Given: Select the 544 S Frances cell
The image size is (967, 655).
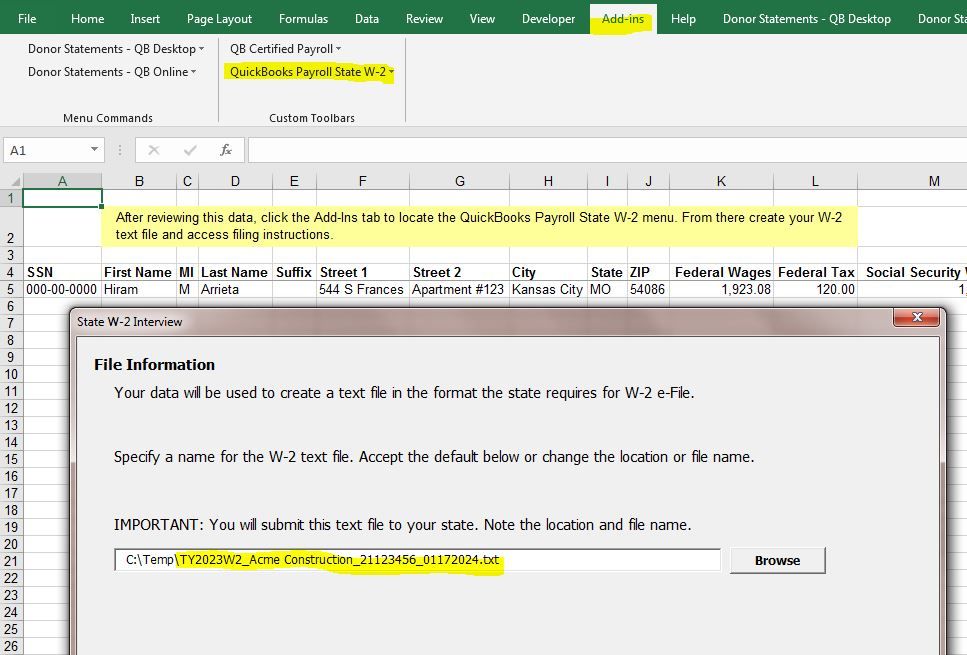Looking at the screenshot, I should 363,289.
